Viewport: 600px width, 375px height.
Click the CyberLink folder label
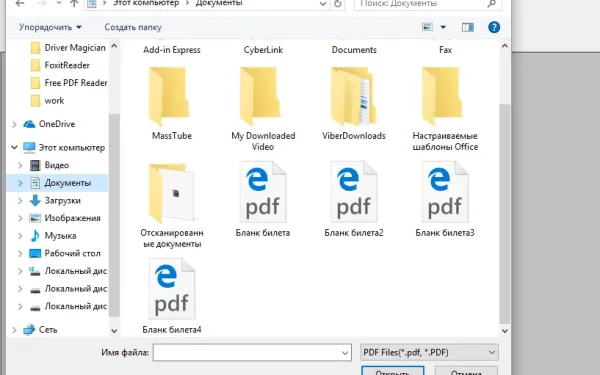(263, 50)
